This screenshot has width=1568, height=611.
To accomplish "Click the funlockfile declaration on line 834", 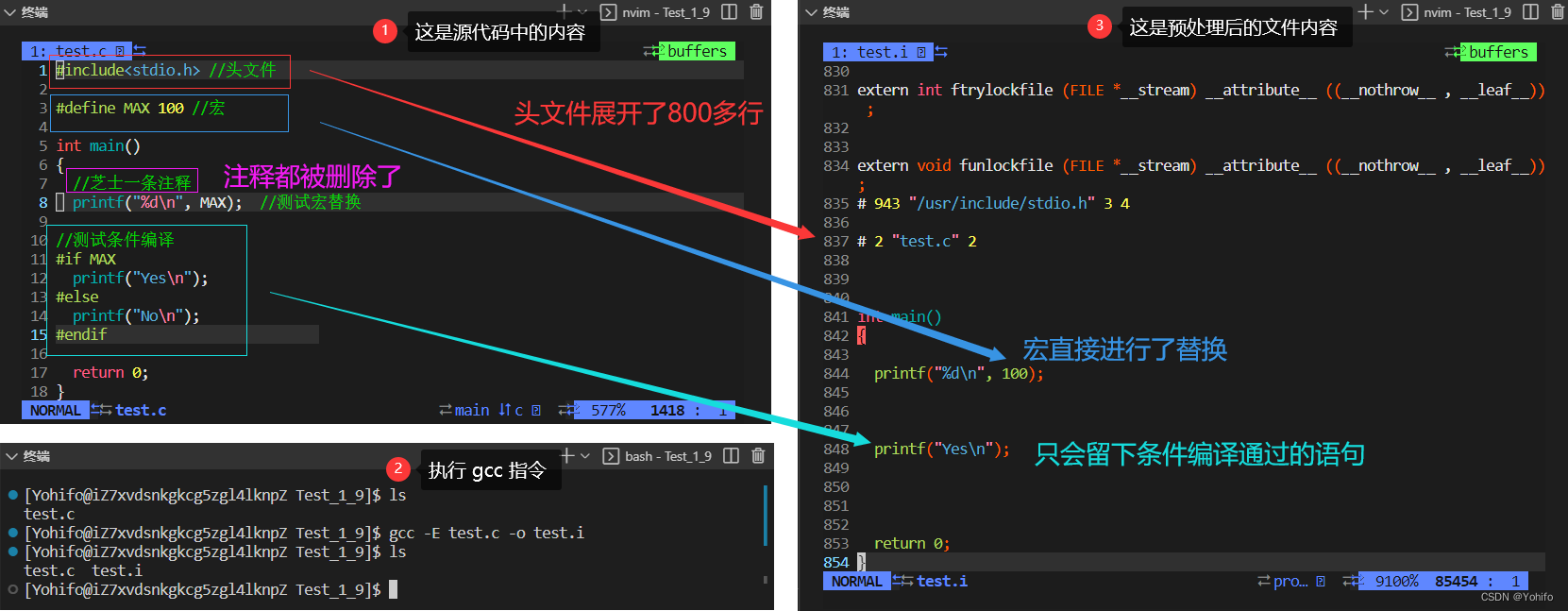I will tap(1201, 165).
